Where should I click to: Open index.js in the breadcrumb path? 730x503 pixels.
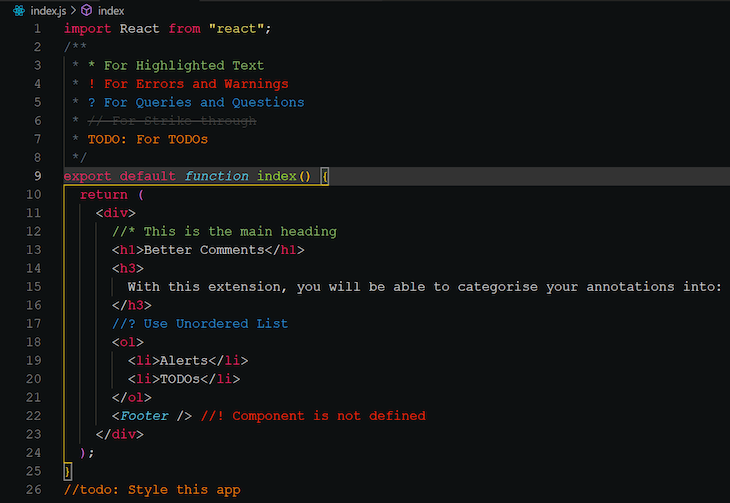(x=48, y=11)
